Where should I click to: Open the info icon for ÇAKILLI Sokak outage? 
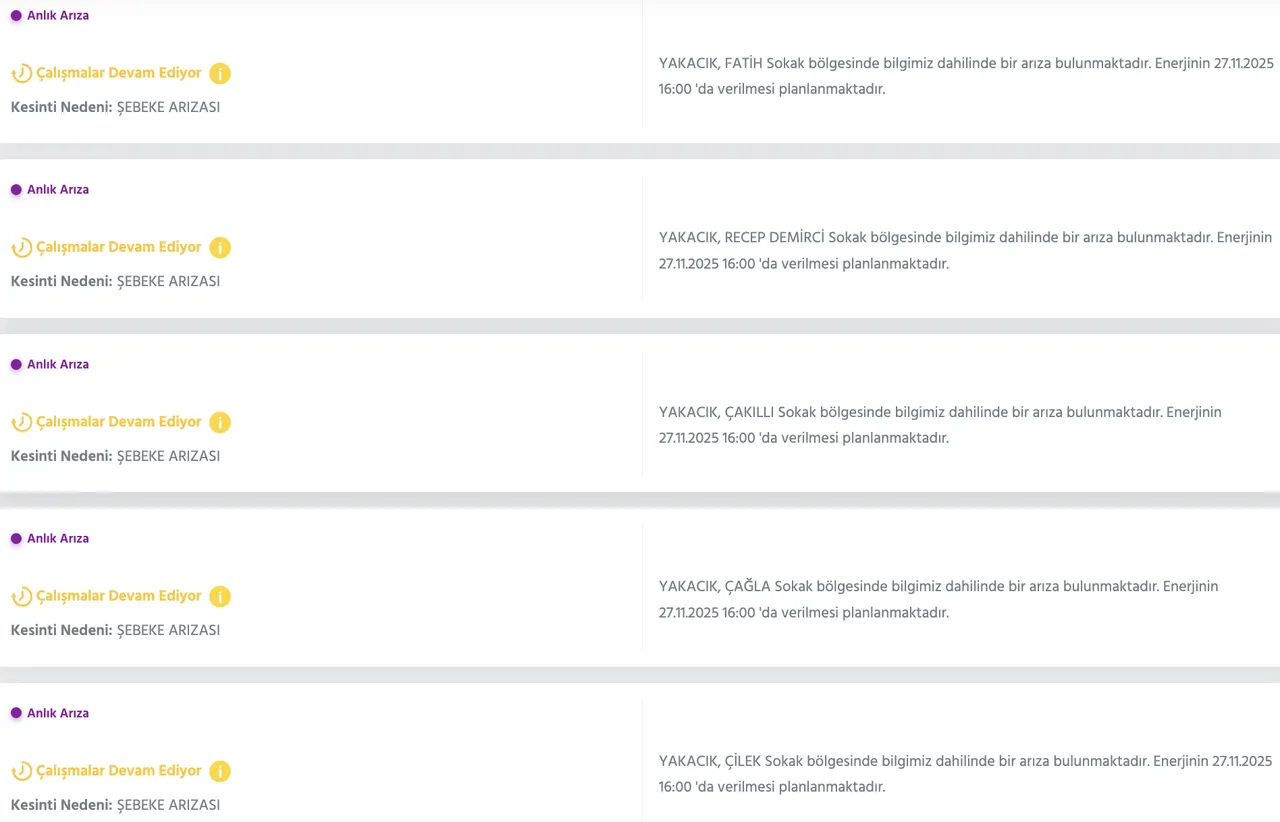pyautogui.click(x=220, y=422)
